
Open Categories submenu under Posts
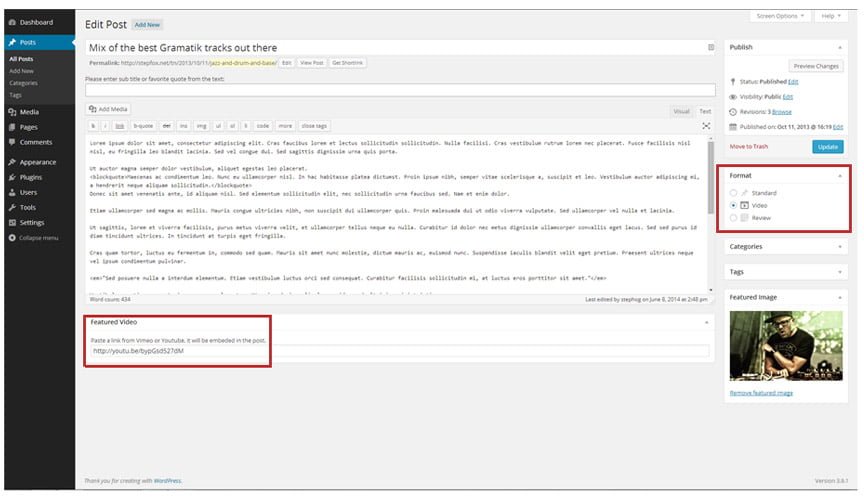pos(23,83)
